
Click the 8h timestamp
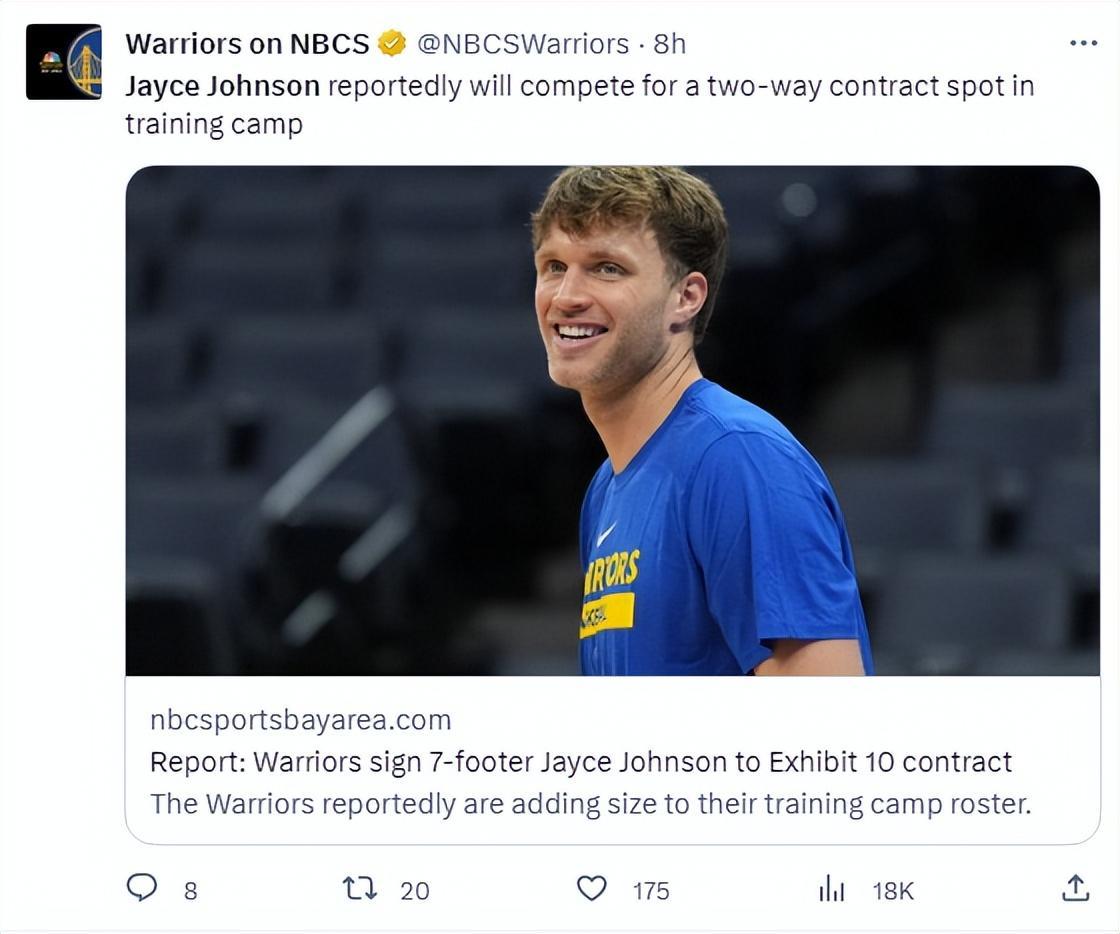point(670,44)
